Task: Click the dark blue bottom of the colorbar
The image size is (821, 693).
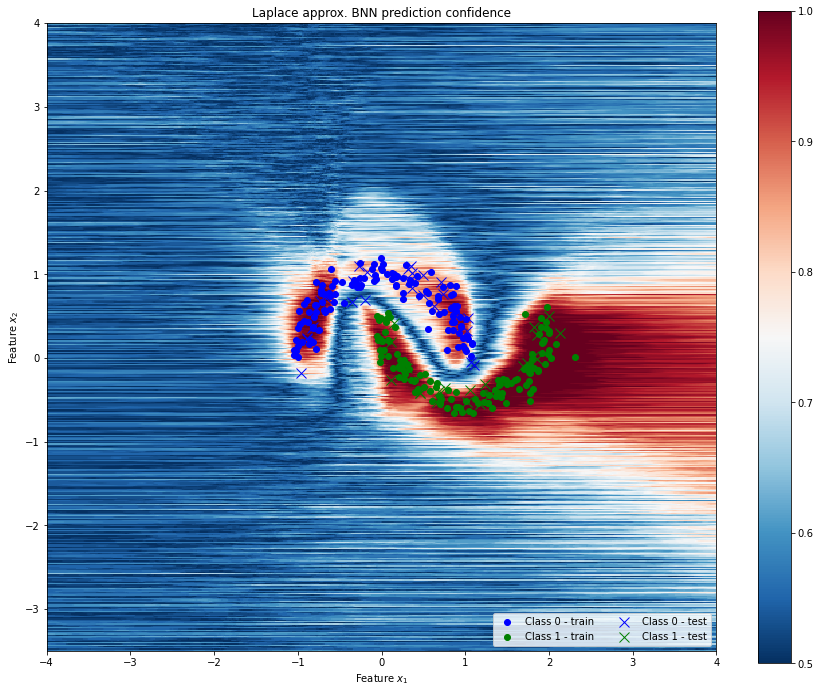Action: (775, 654)
